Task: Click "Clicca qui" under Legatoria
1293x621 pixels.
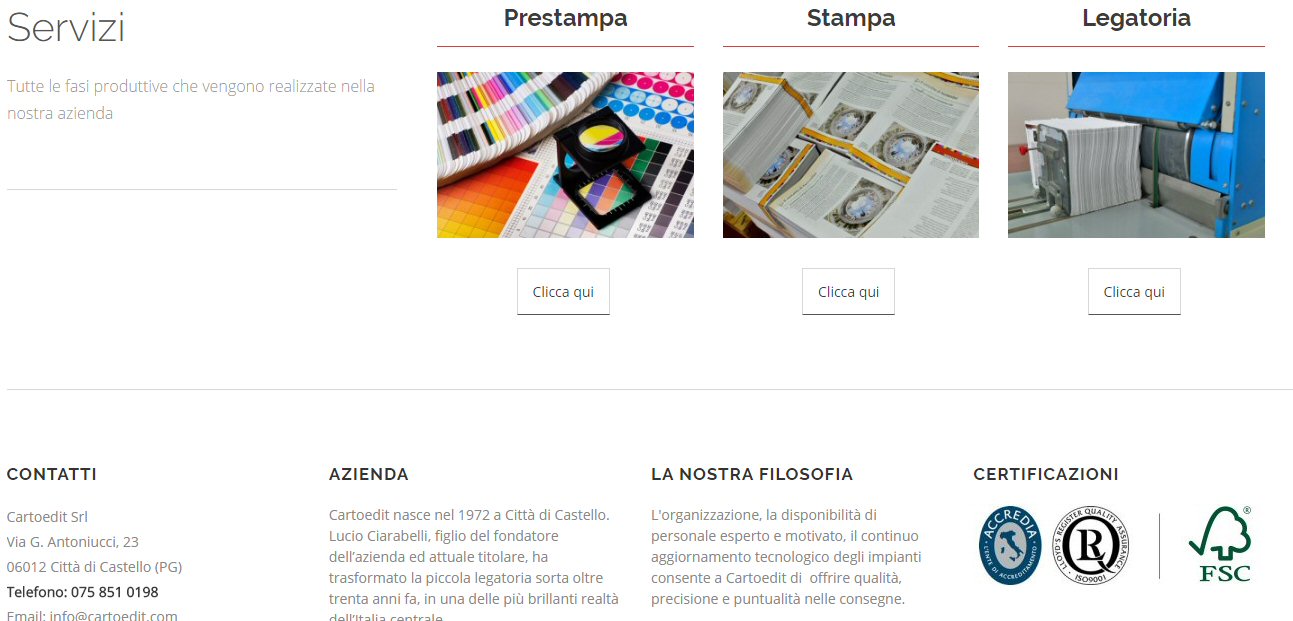Action: [1134, 292]
